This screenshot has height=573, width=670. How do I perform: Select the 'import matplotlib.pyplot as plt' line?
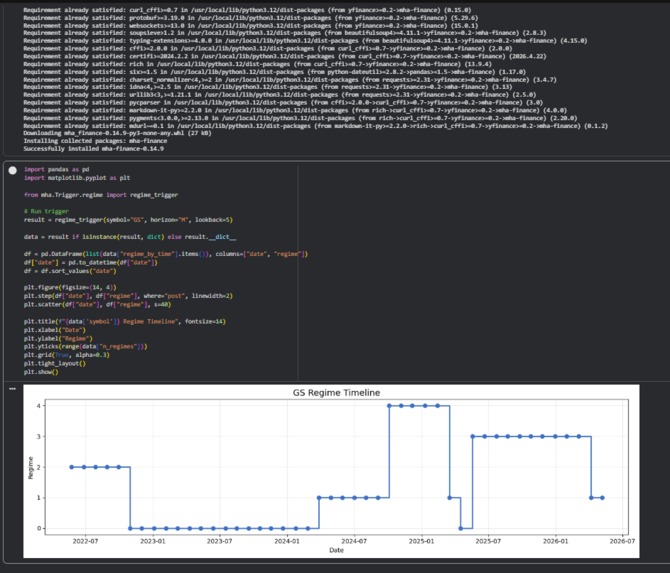[x=77, y=178]
